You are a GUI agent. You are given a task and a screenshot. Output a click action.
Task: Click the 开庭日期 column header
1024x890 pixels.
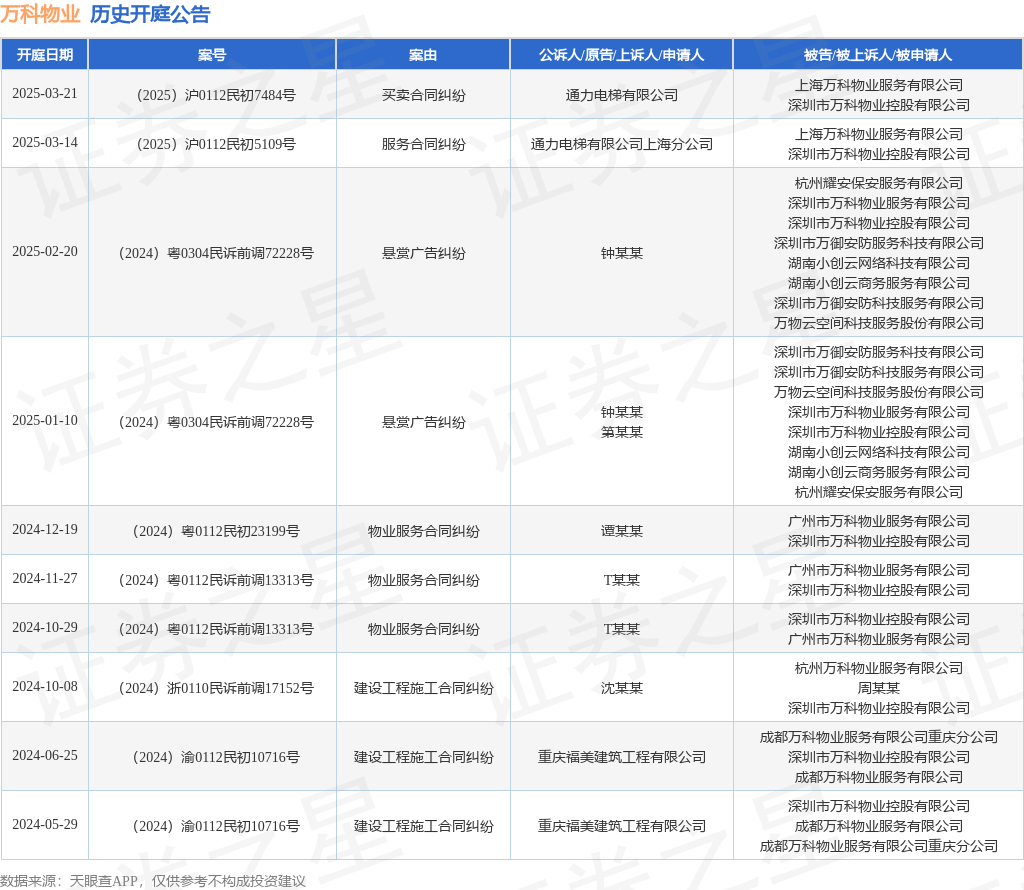[44, 55]
